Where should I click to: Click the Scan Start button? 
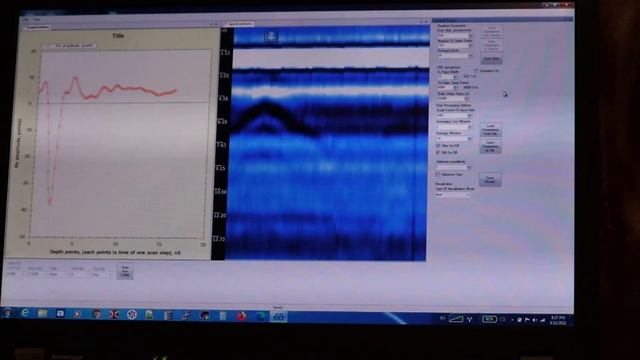(491, 59)
